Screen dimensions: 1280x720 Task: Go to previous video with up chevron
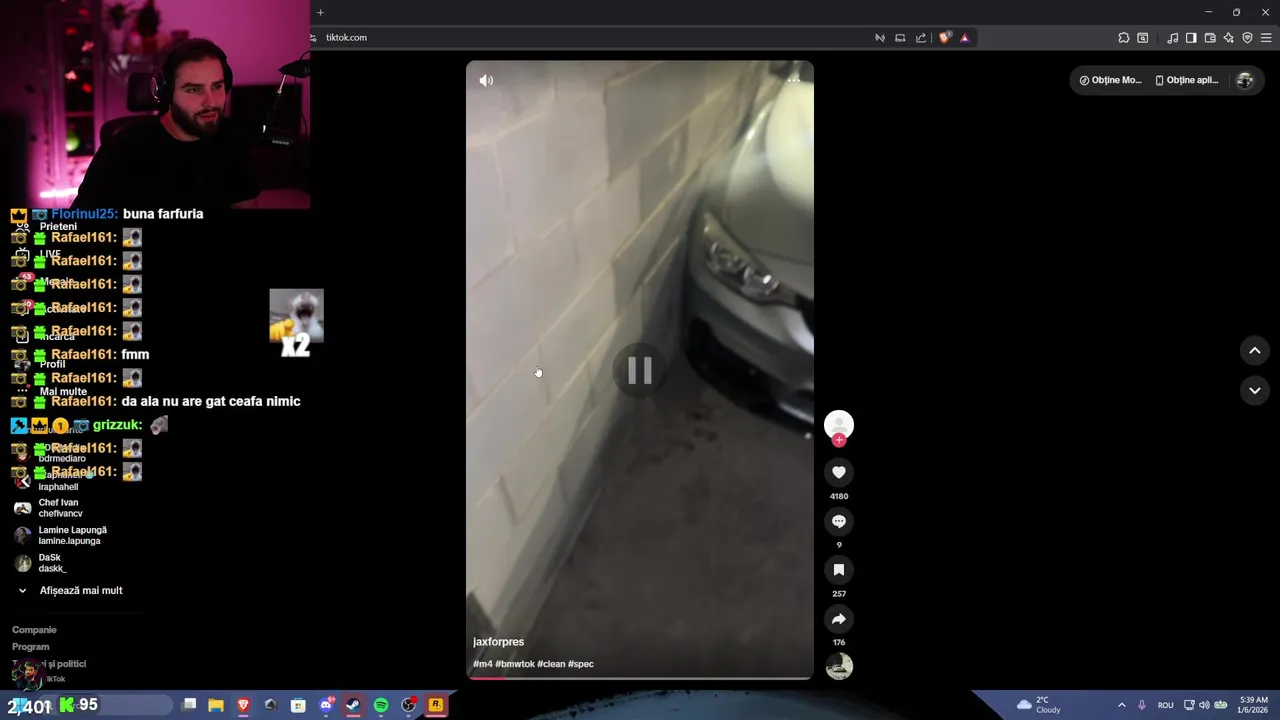(1255, 350)
